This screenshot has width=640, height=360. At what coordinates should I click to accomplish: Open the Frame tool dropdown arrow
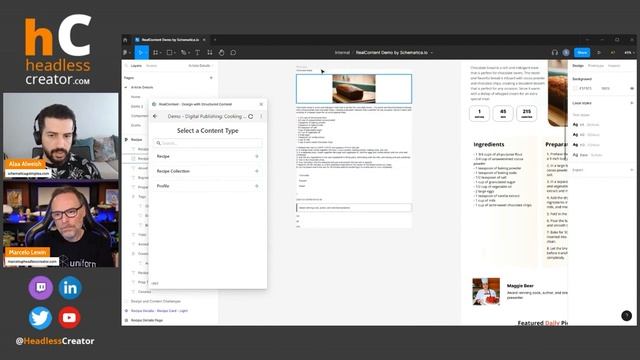pos(160,53)
